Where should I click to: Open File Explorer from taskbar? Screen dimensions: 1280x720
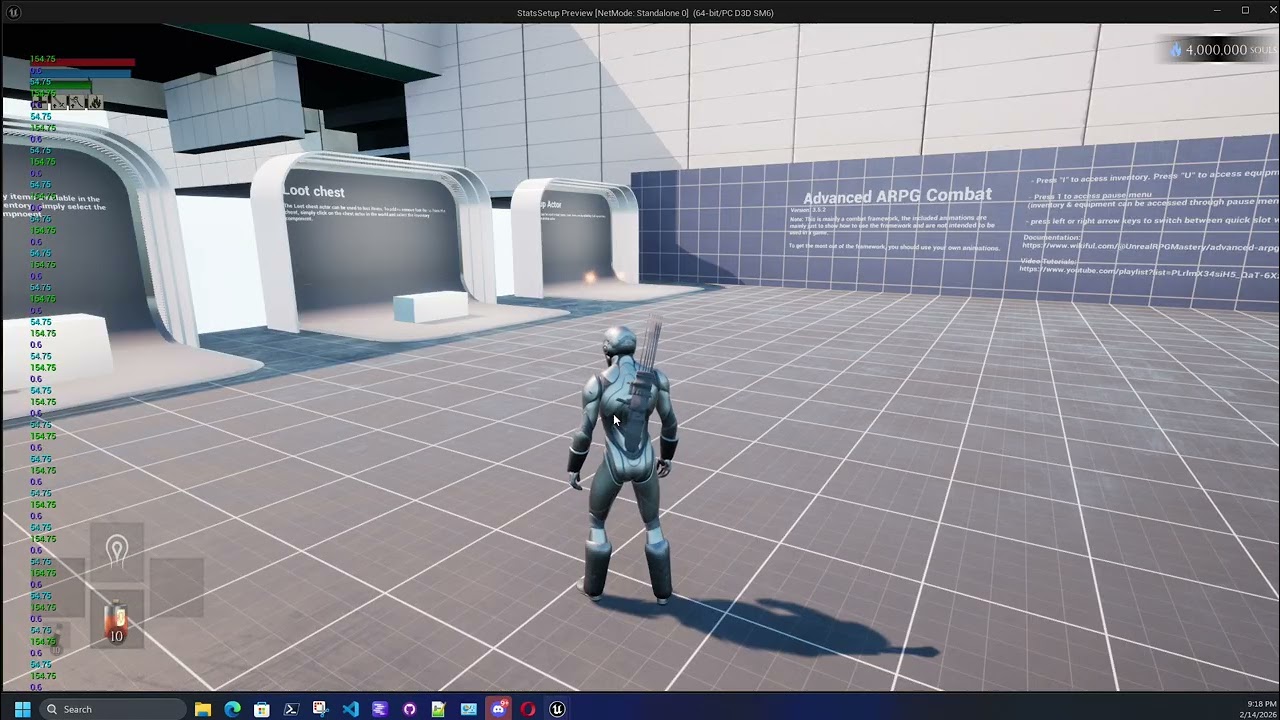tap(203, 709)
